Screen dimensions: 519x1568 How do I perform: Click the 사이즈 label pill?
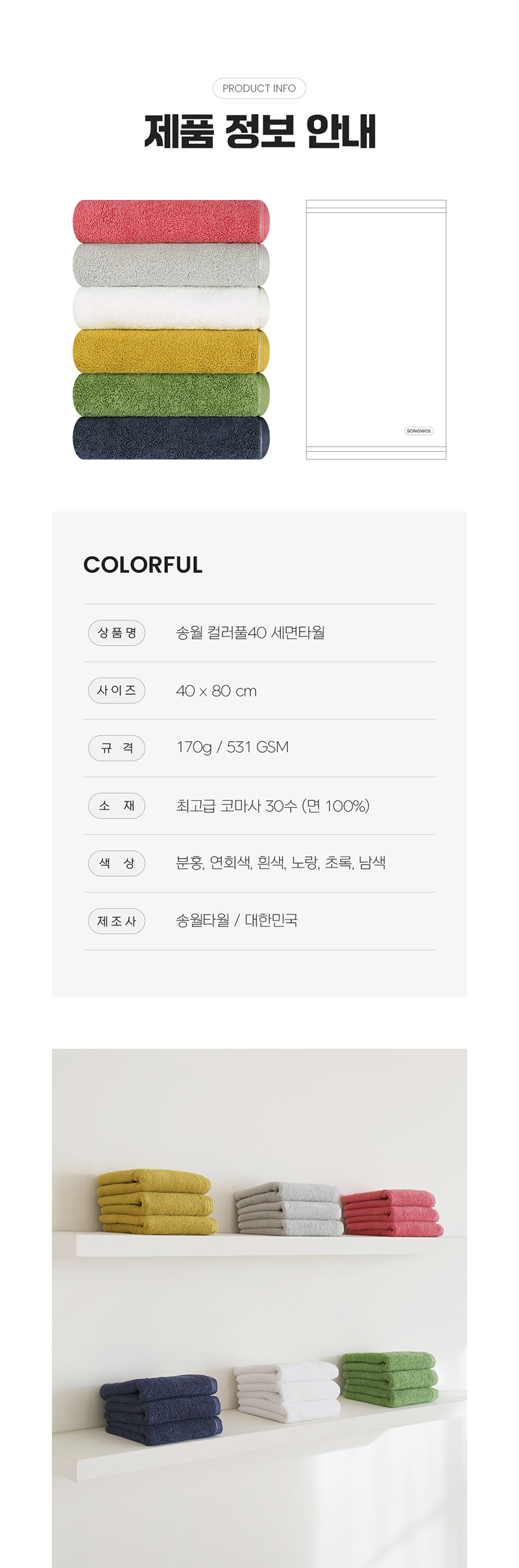pyautogui.click(x=117, y=691)
